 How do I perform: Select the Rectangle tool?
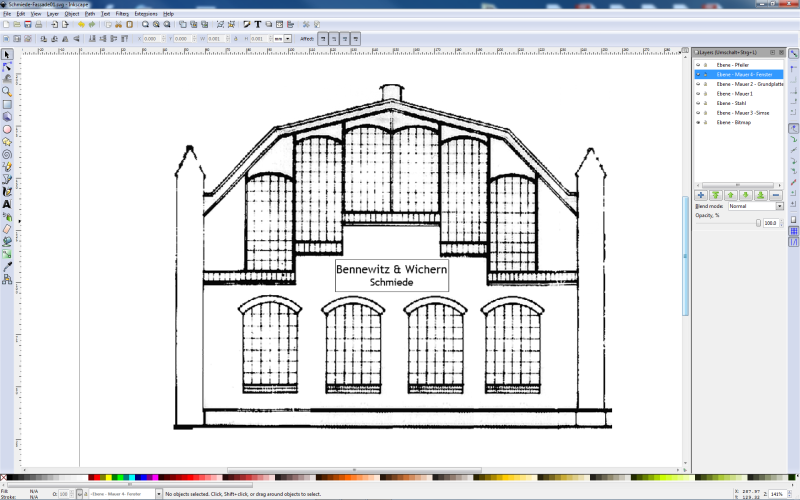tap(7, 104)
